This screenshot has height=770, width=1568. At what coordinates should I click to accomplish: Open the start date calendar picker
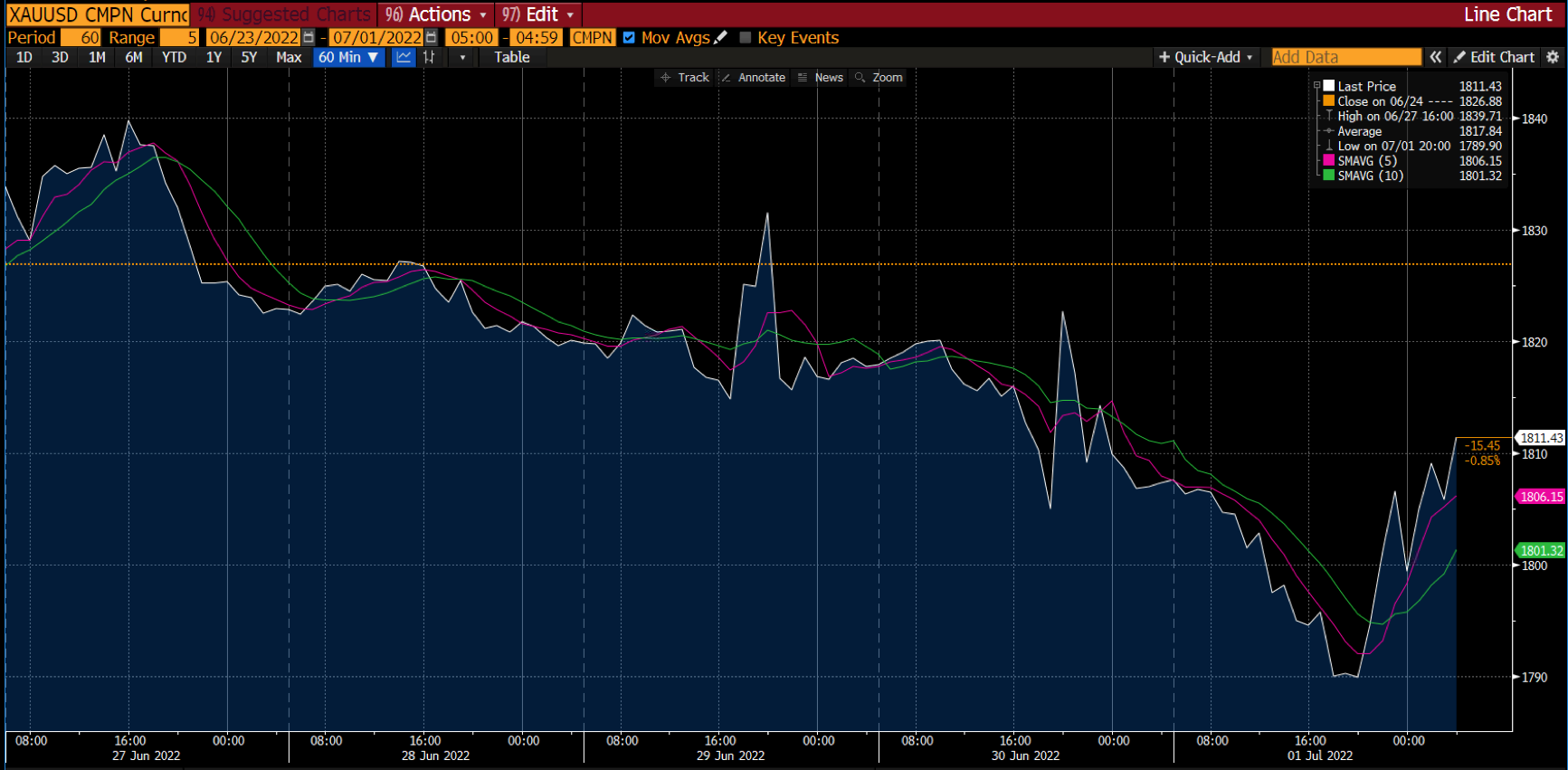(309, 37)
